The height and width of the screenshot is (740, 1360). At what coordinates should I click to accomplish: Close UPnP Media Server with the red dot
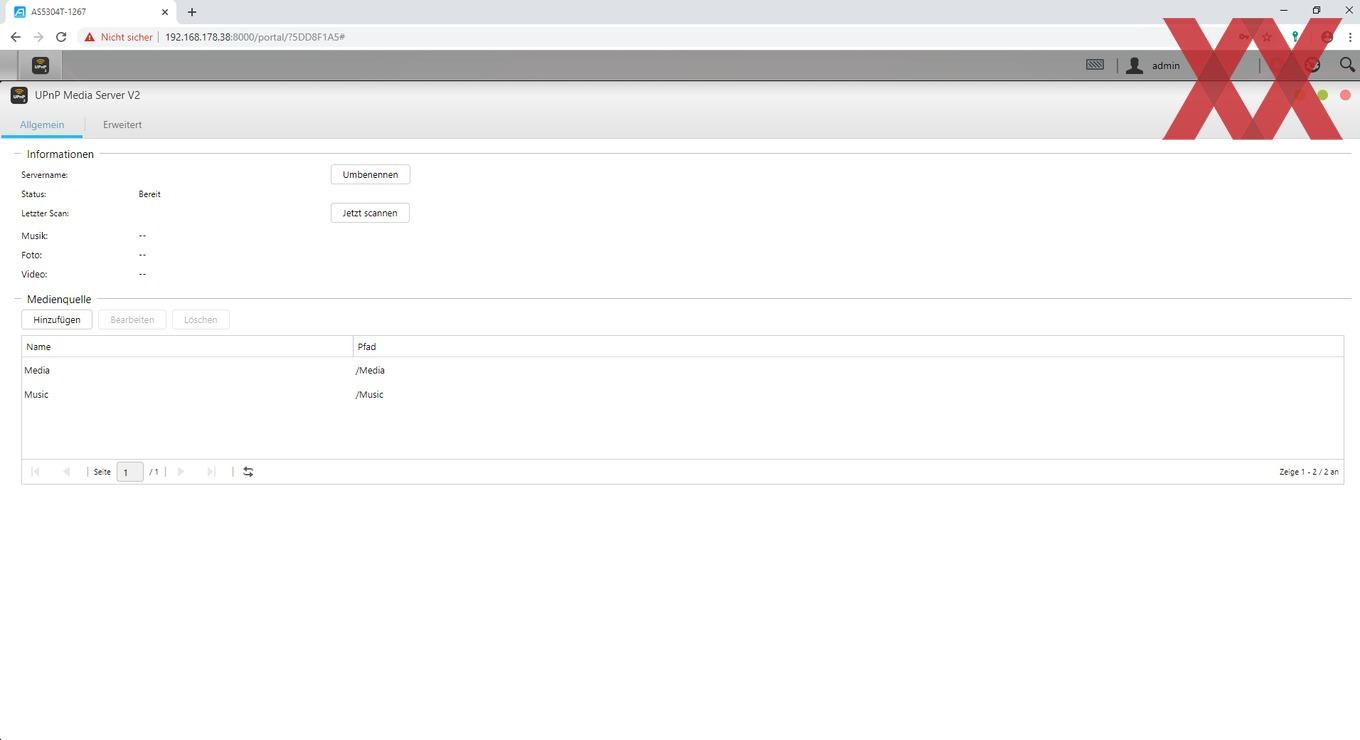(x=1345, y=95)
